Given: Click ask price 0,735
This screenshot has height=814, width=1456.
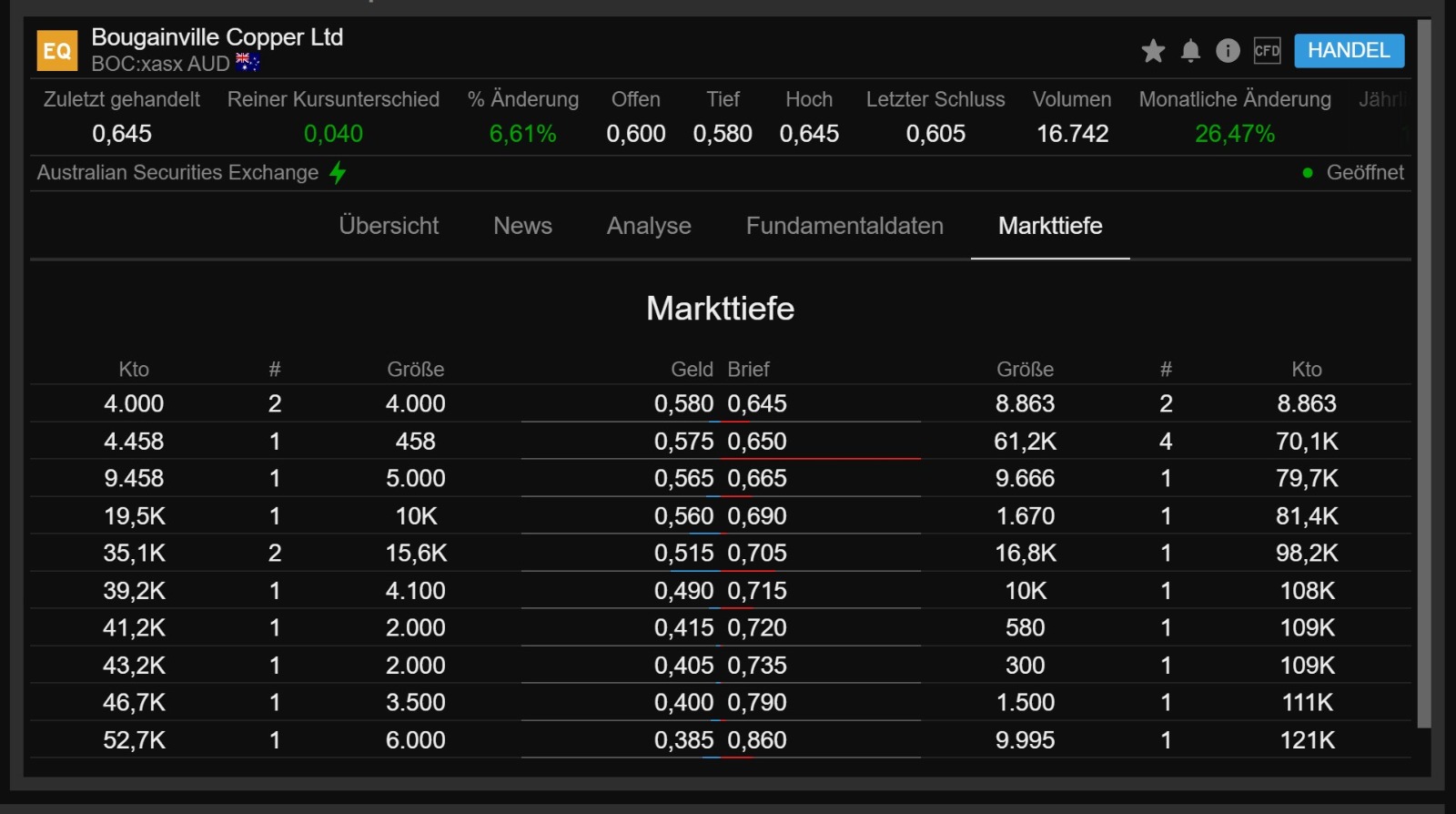Looking at the screenshot, I should tap(757, 666).
